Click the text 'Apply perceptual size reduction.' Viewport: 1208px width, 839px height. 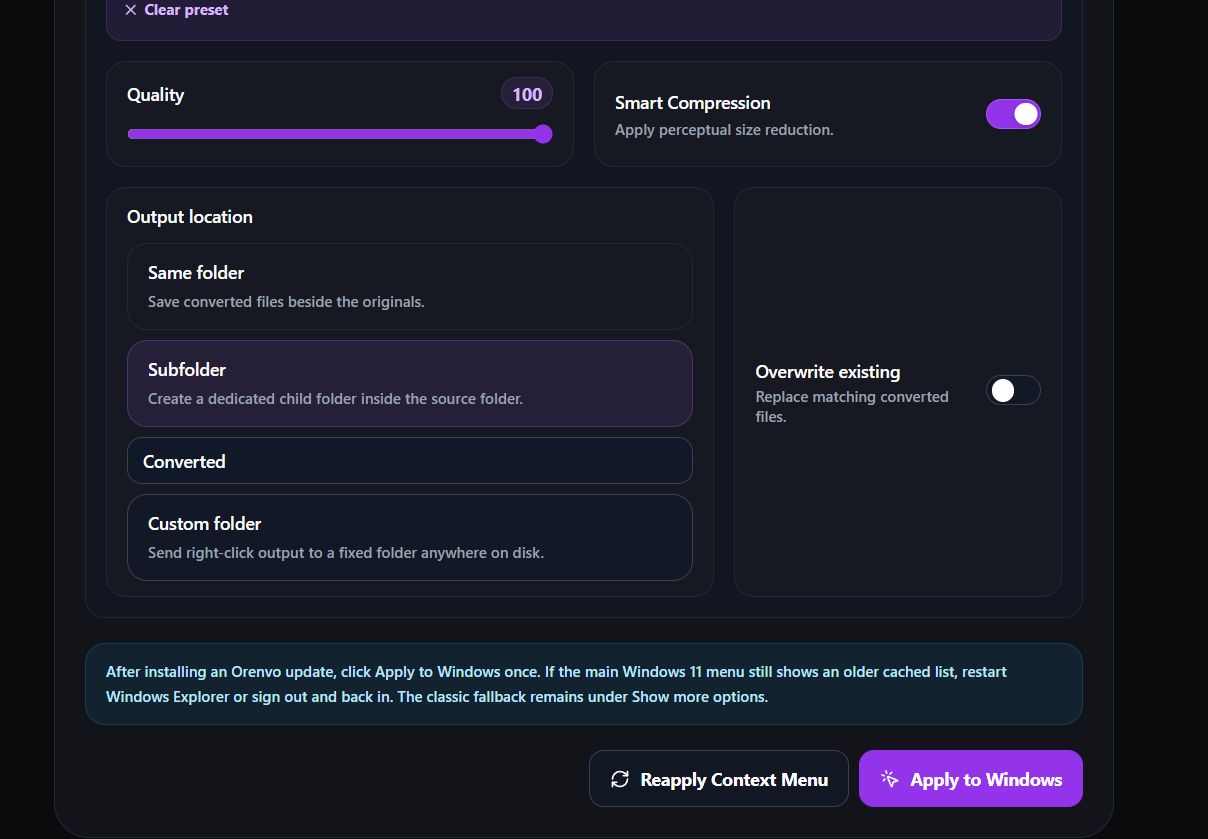[x=724, y=130]
